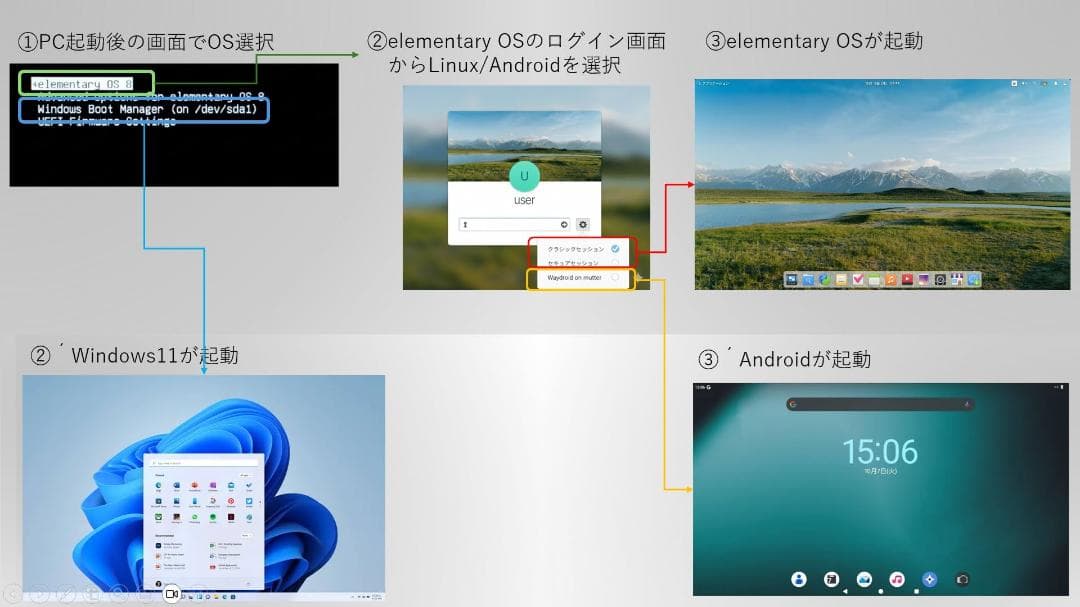The height and width of the screenshot is (607, 1080).
Task: Open Files in the elementary dock
Action: [x=808, y=279]
